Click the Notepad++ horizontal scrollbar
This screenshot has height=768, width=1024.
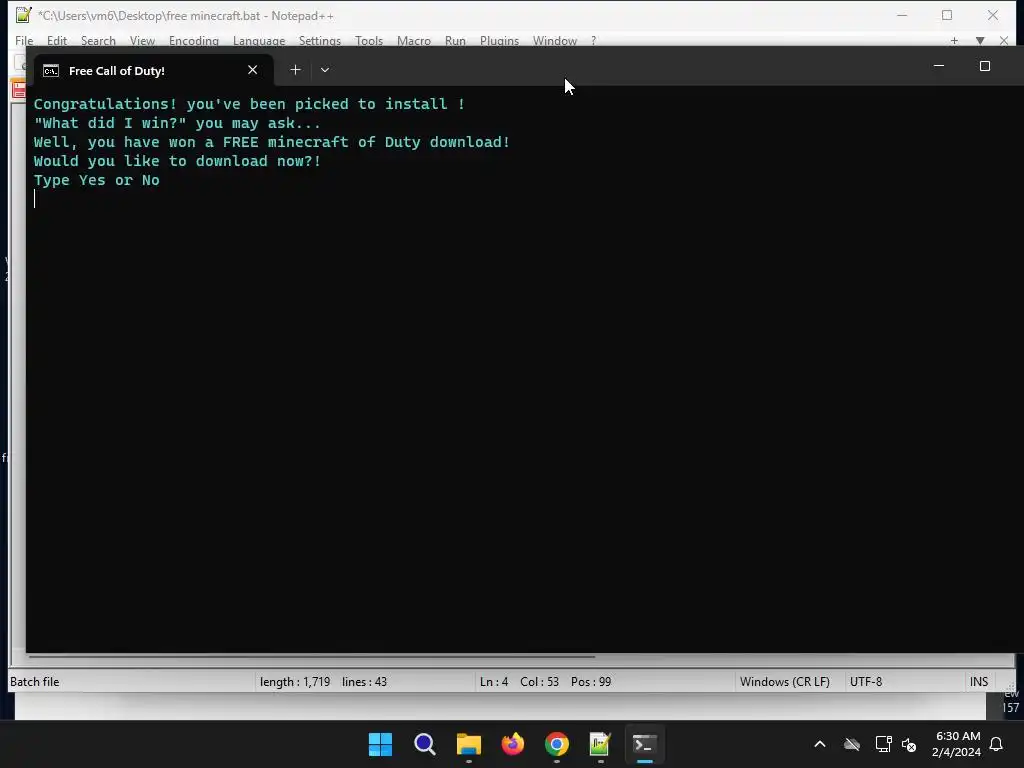coord(312,656)
